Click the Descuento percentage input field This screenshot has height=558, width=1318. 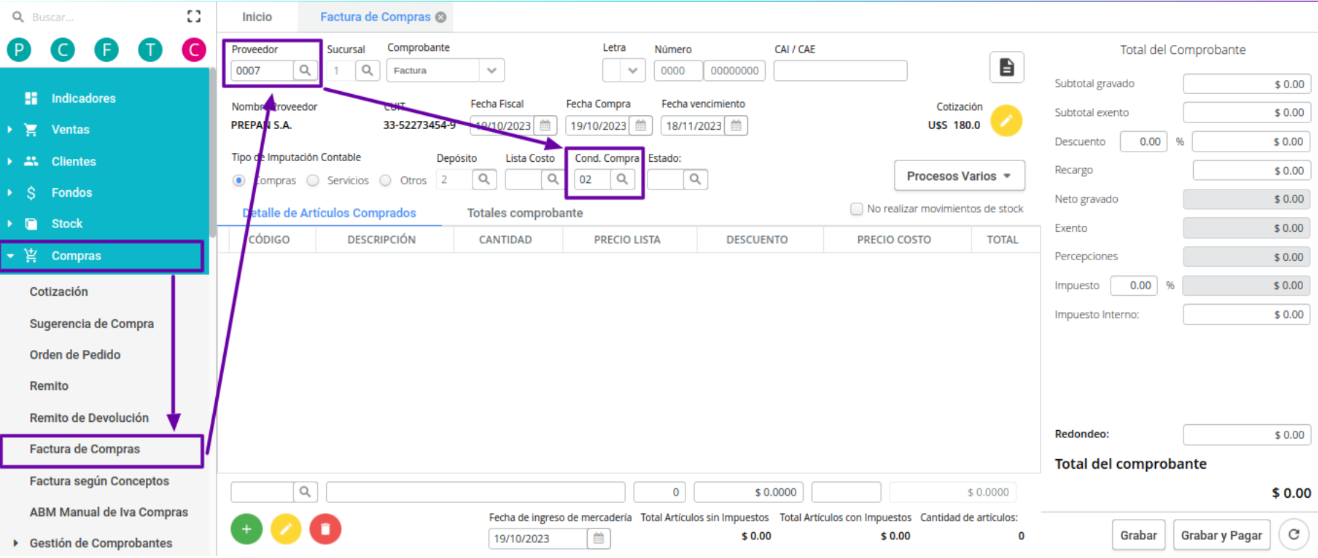pyautogui.click(x=1143, y=142)
